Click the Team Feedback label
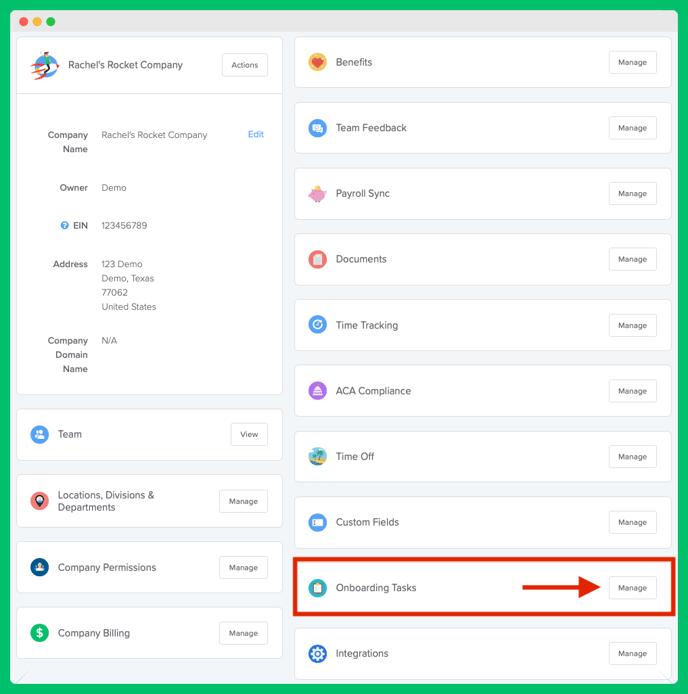 (x=371, y=128)
